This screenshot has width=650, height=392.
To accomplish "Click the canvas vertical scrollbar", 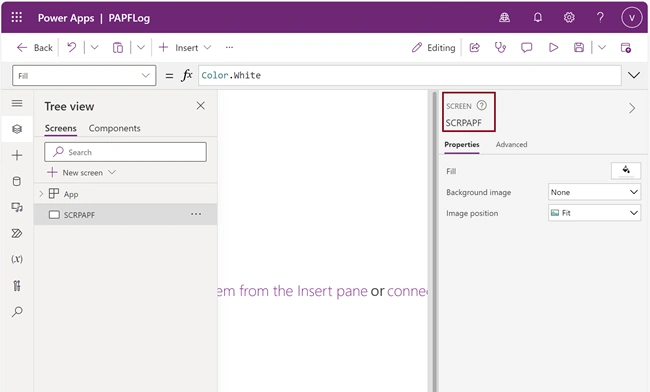I will click(x=434, y=241).
